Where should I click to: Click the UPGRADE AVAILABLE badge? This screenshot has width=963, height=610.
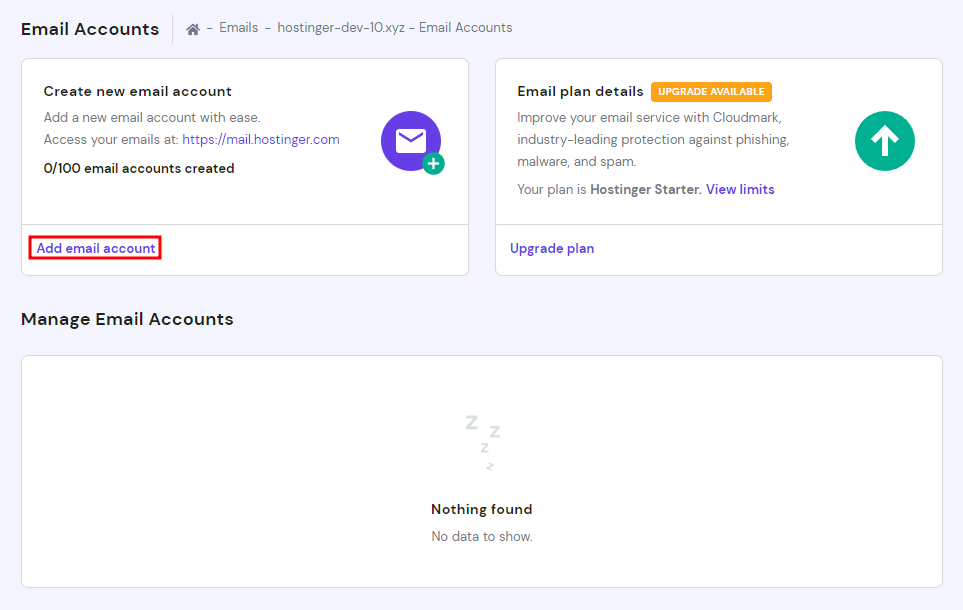(x=711, y=91)
